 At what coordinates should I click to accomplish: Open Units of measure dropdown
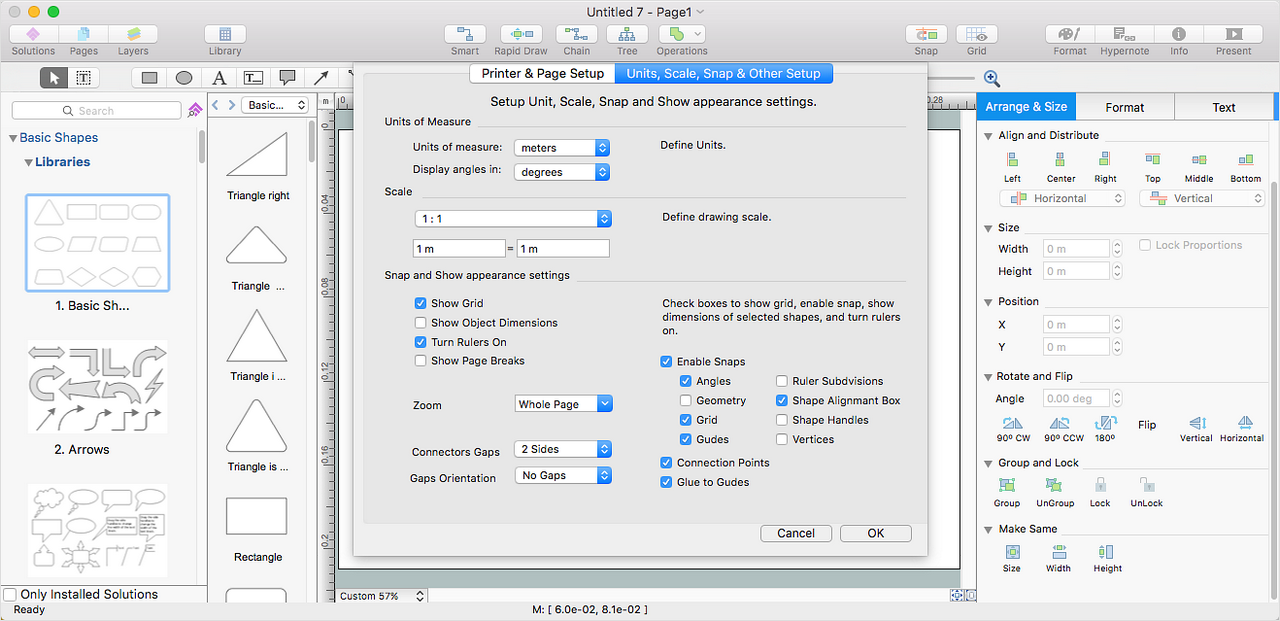pyautogui.click(x=561, y=148)
